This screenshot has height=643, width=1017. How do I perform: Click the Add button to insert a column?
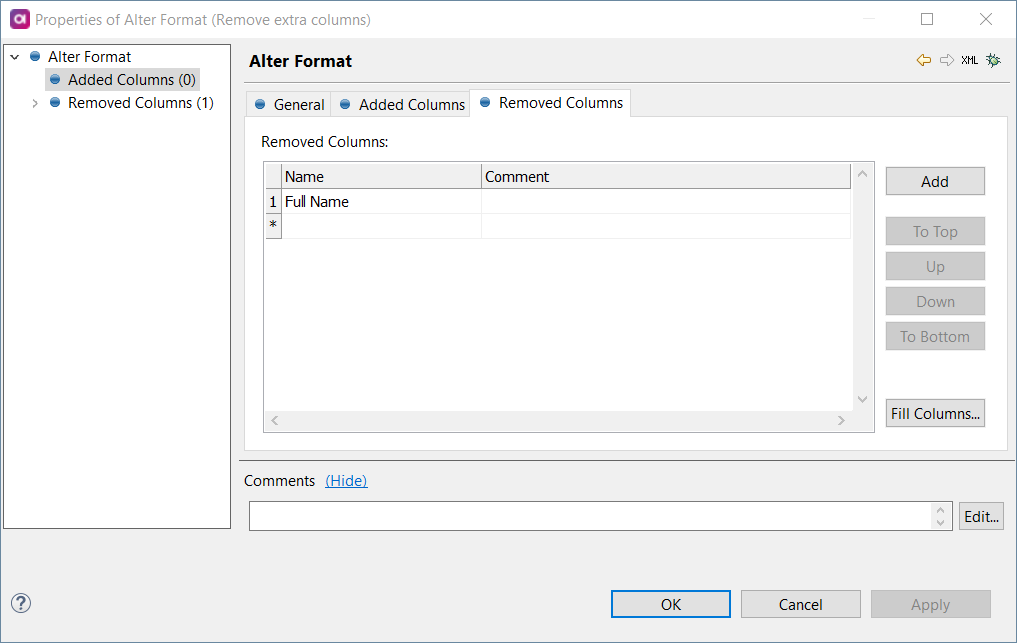click(x=934, y=181)
